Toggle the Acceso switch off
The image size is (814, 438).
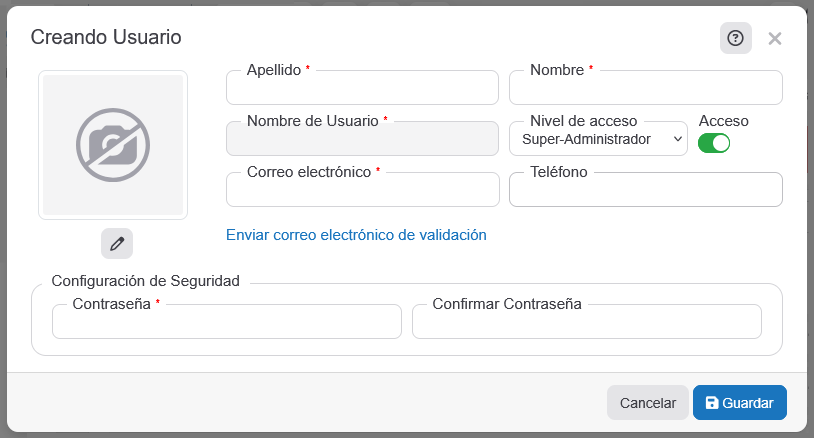click(x=714, y=143)
